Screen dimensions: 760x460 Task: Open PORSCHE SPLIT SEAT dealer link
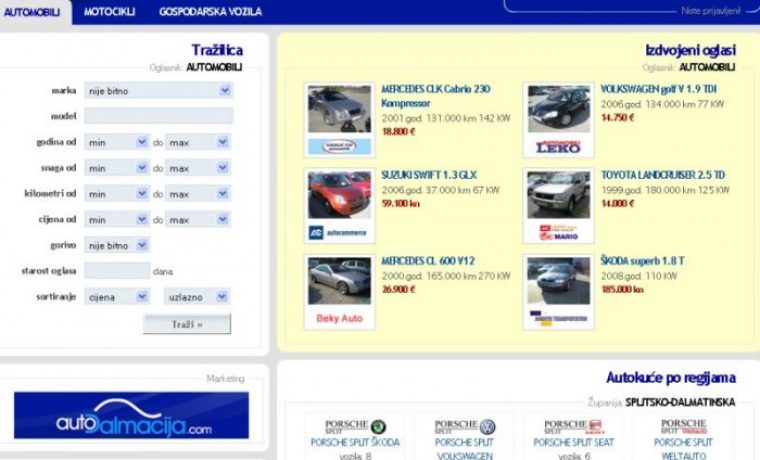pyautogui.click(x=573, y=443)
